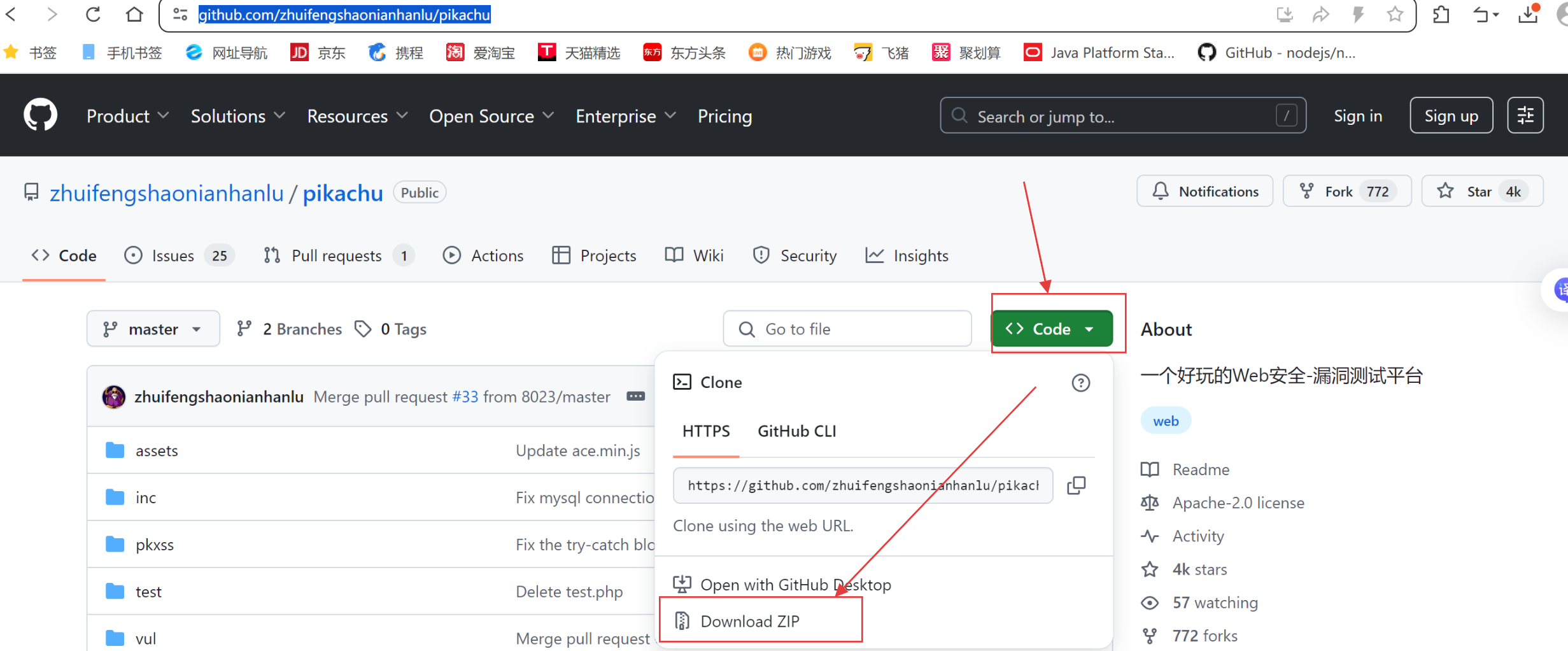The width and height of the screenshot is (1568, 651).
Task: Open the test folder
Action: click(148, 592)
